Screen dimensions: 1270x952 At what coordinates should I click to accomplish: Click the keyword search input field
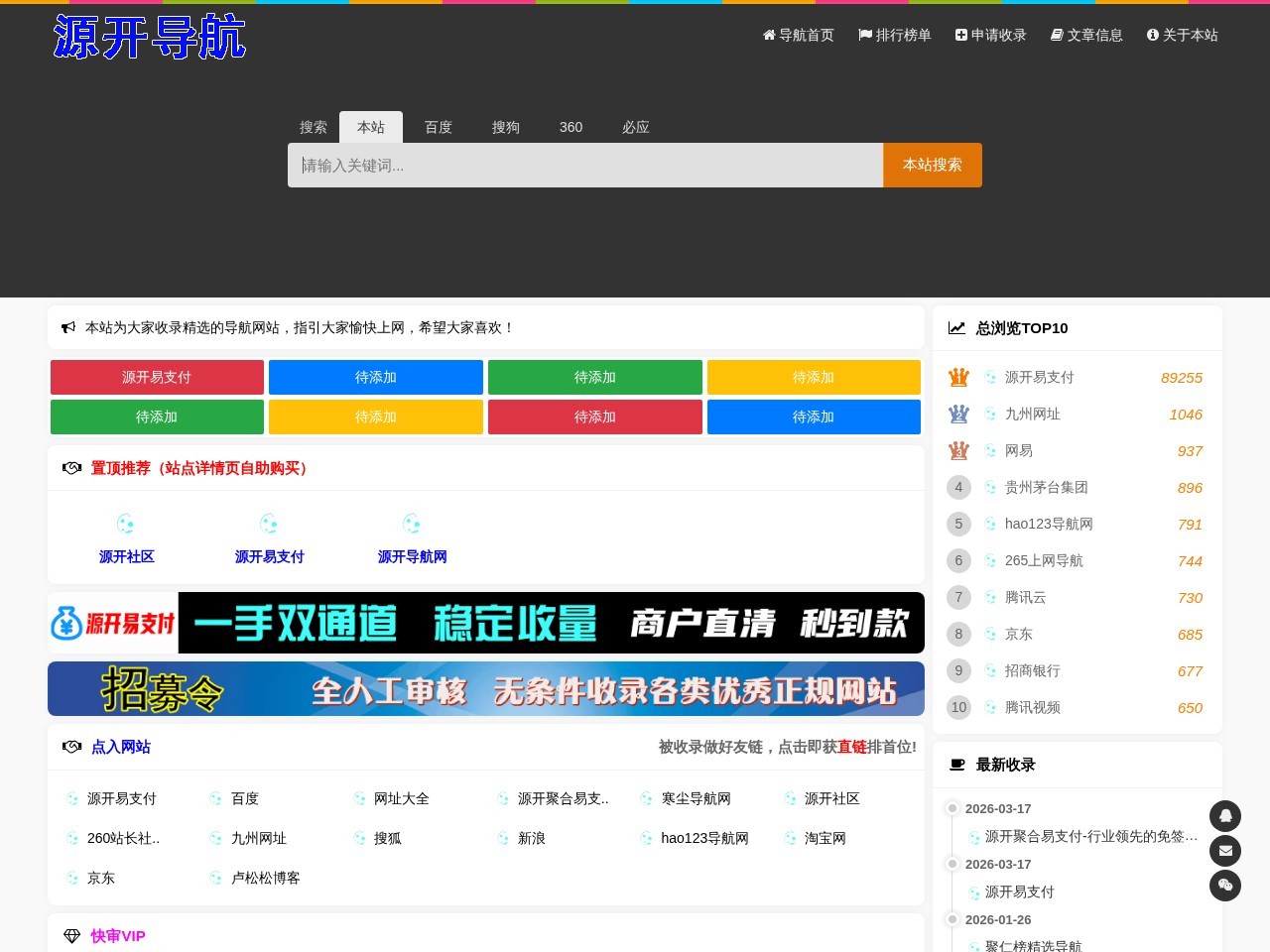click(x=585, y=165)
